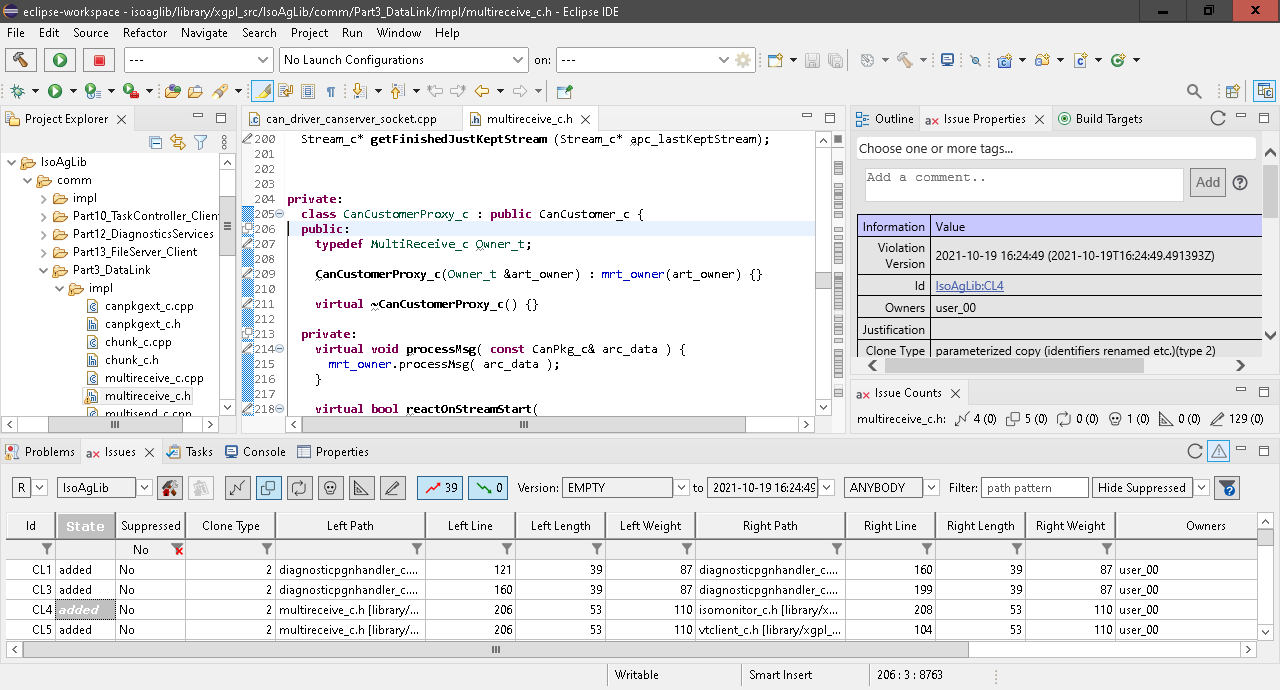Select chunk_c.cpp in Project Explorer
Viewport: 1280px width, 690px height.
coord(138,342)
